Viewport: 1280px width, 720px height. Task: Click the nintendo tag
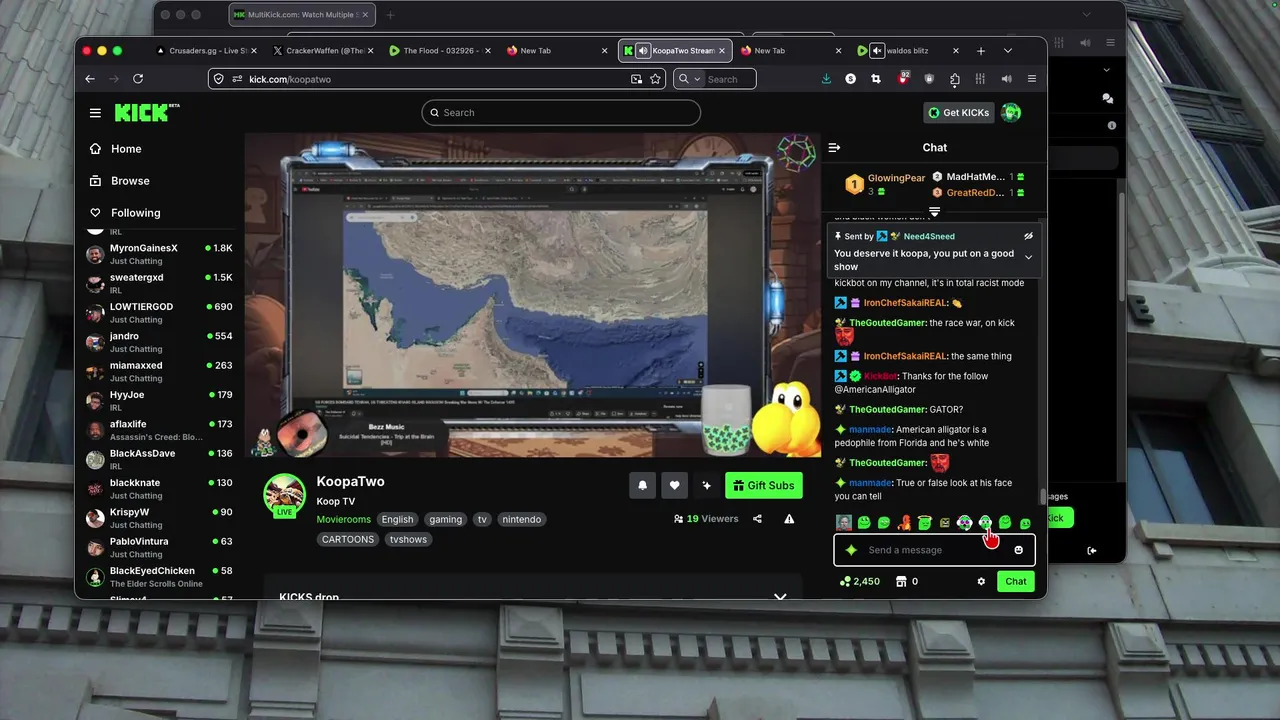click(522, 519)
